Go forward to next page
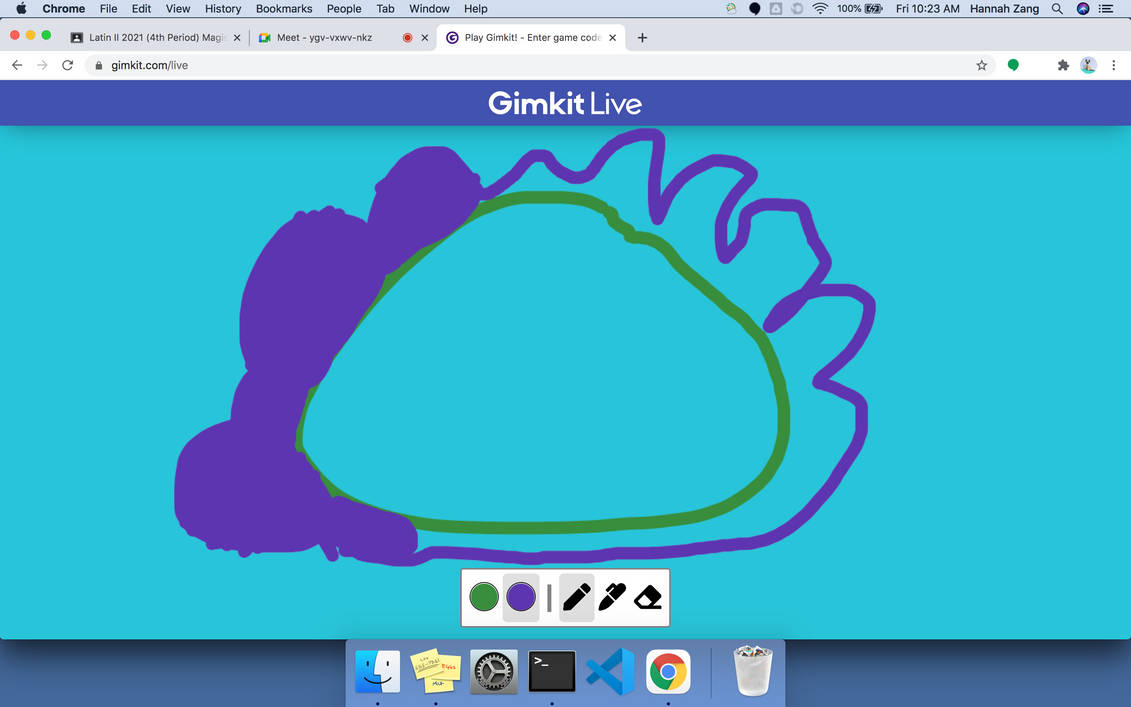The image size is (1131, 707). [x=43, y=65]
